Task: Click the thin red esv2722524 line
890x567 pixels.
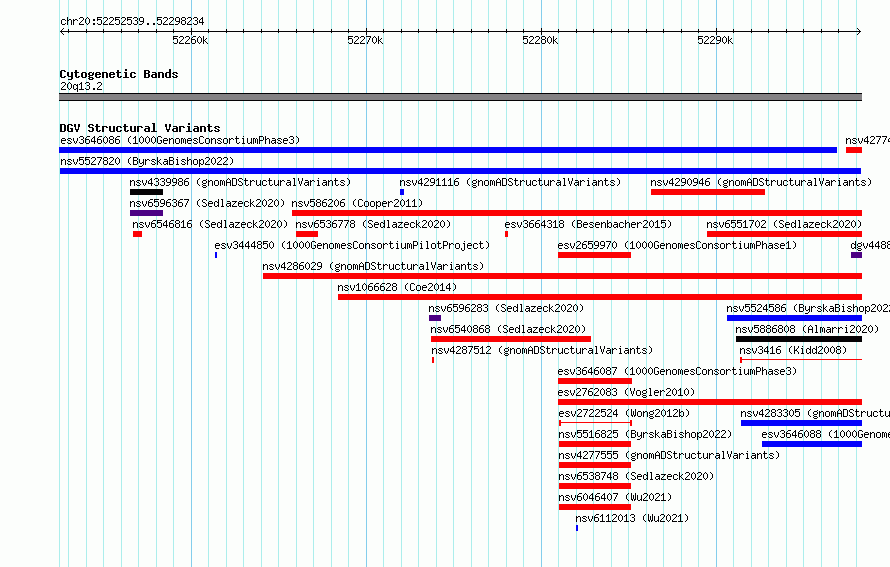Action: (595, 423)
